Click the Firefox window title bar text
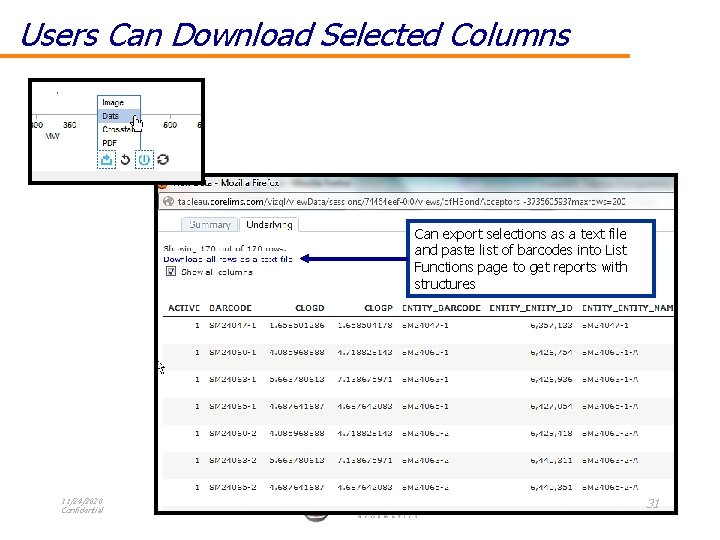The width and height of the screenshot is (720, 540). (x=226, y=183)
